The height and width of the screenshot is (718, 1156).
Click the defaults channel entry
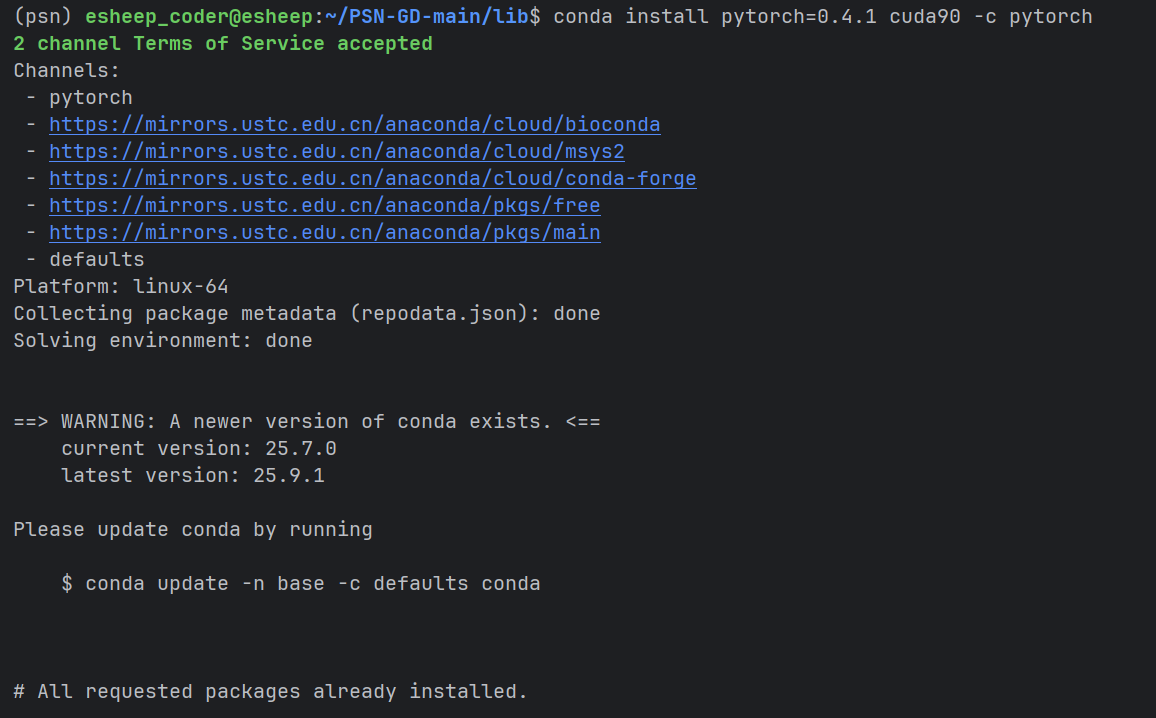click(96, 260)
